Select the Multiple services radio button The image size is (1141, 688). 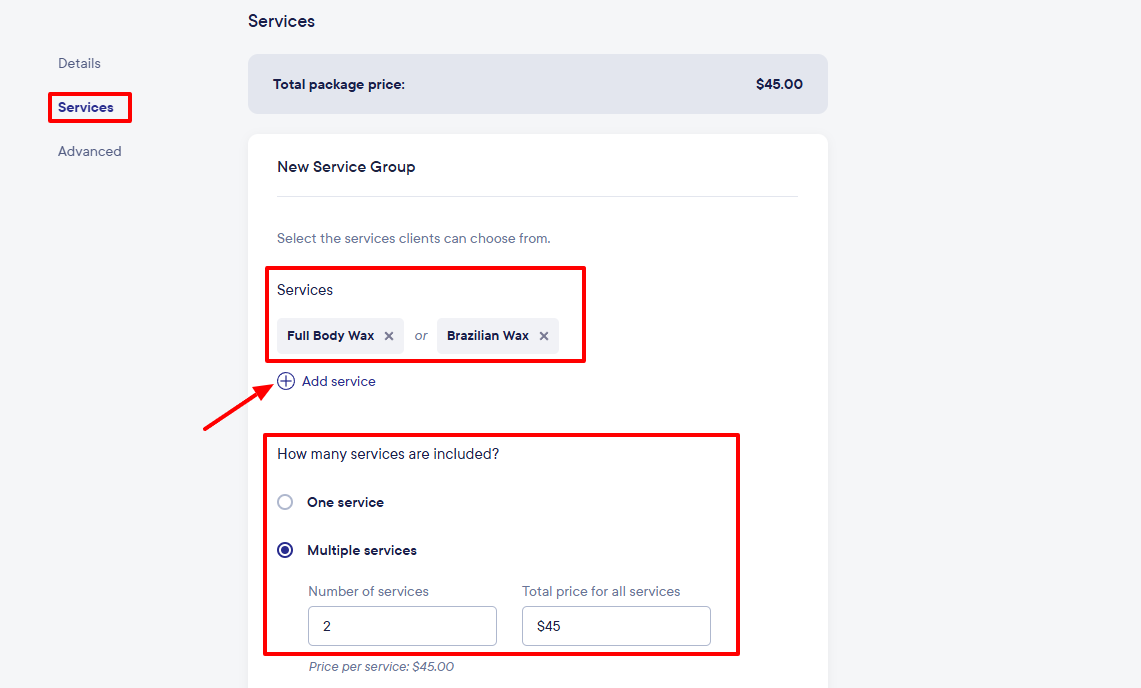[285, 550]
